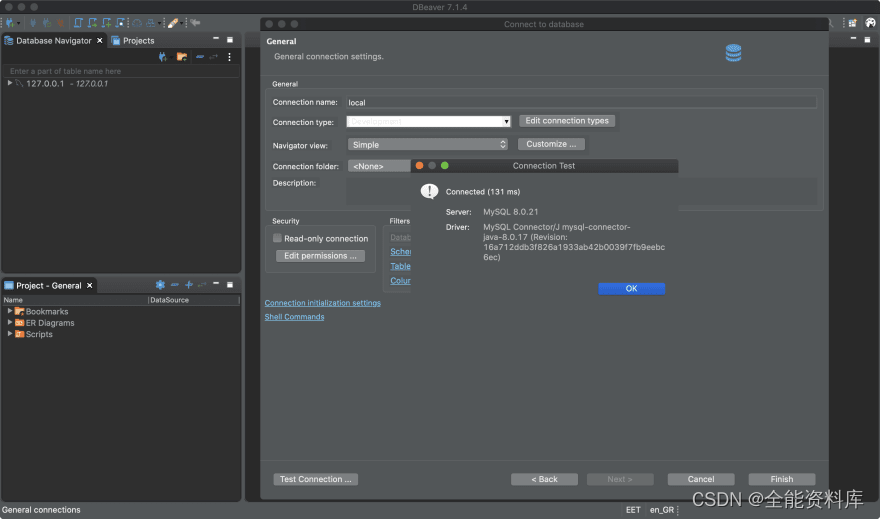The width and height of the screenshot is (880, 519).
Task: Click the New SQL script icon with green plus
Action: click(106, 23)
